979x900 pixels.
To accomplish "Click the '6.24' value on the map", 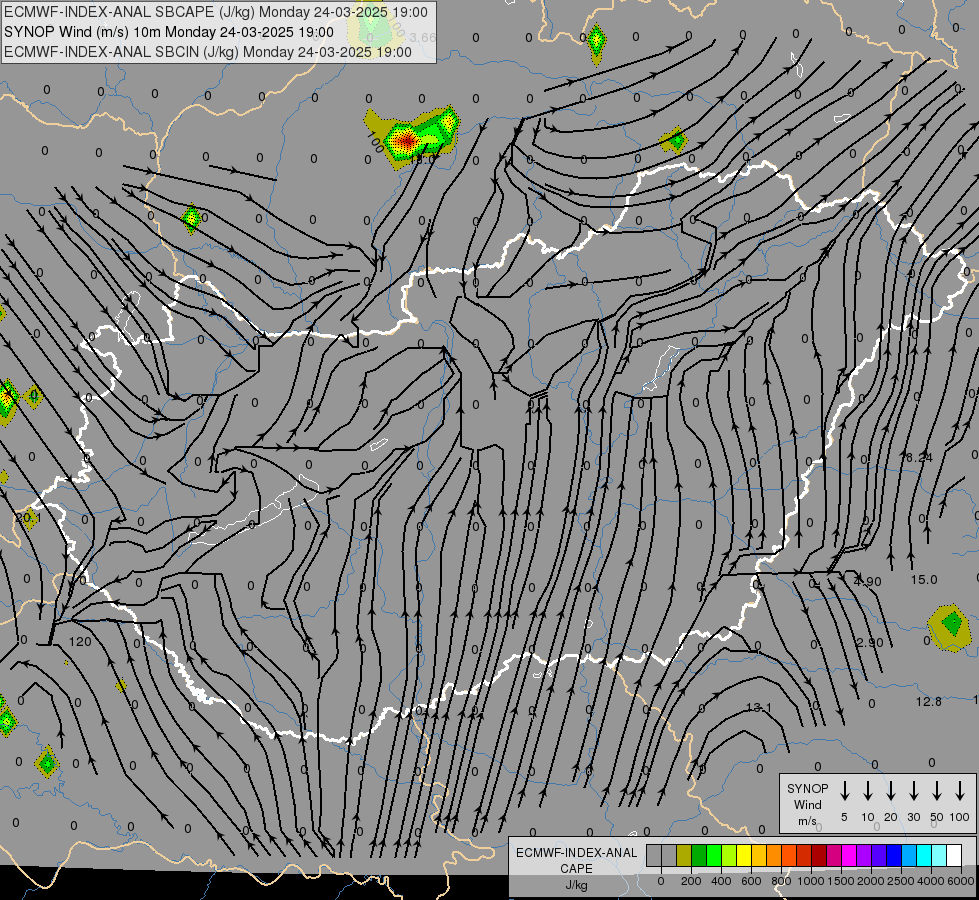I will click(918, 458).
